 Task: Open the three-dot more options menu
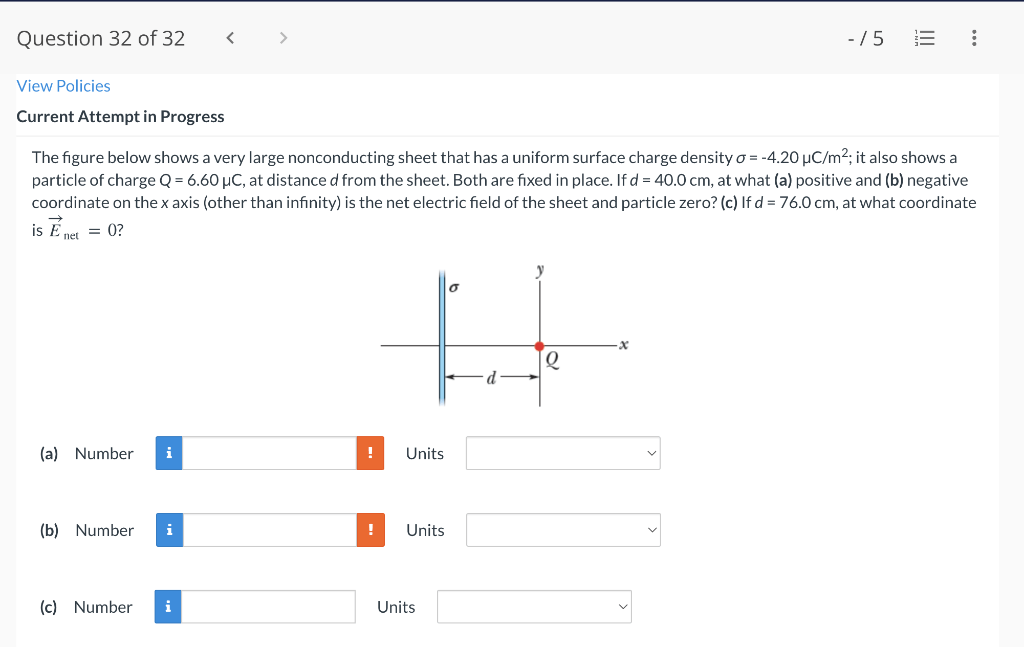(974, 39)
